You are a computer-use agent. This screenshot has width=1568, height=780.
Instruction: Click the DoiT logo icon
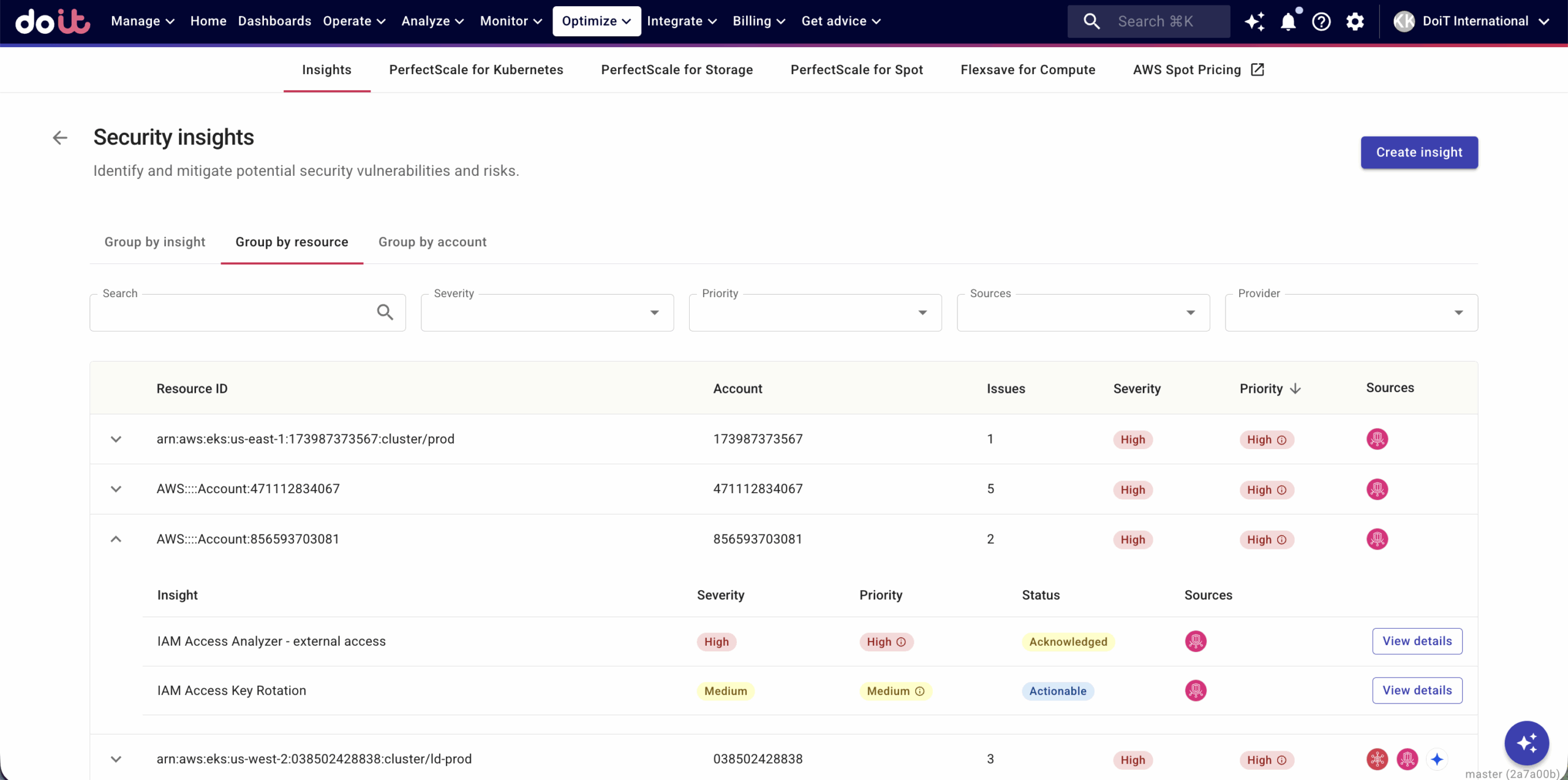click(53, 21)
